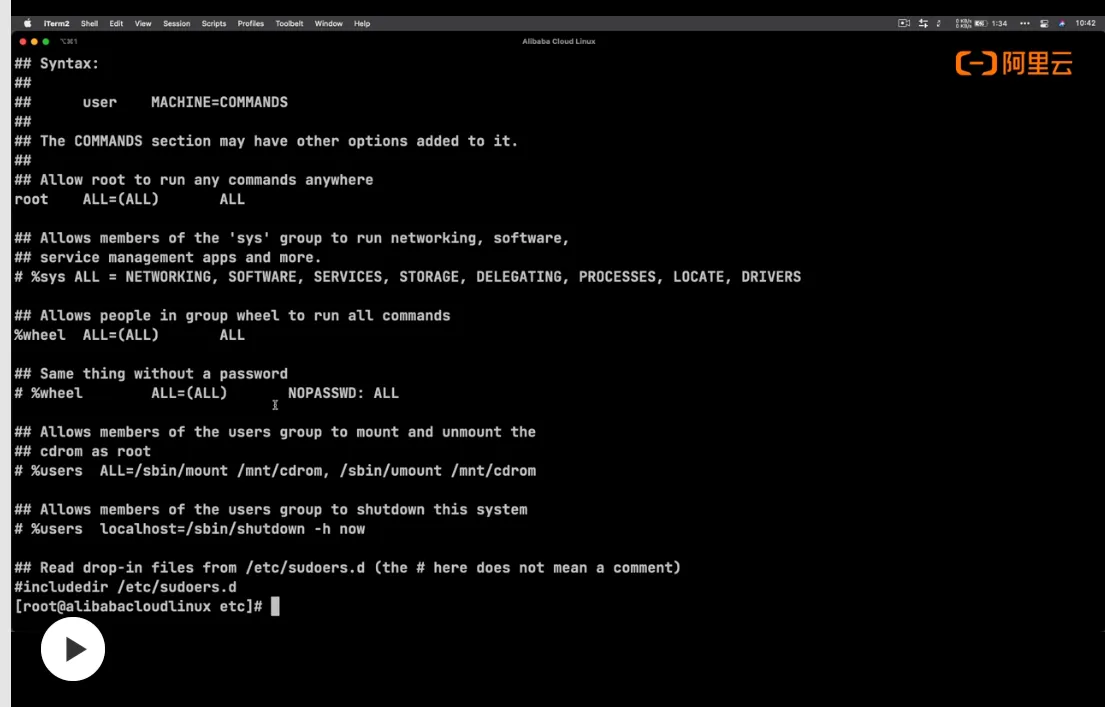Maximize the terminal with green button

[46, 42]
